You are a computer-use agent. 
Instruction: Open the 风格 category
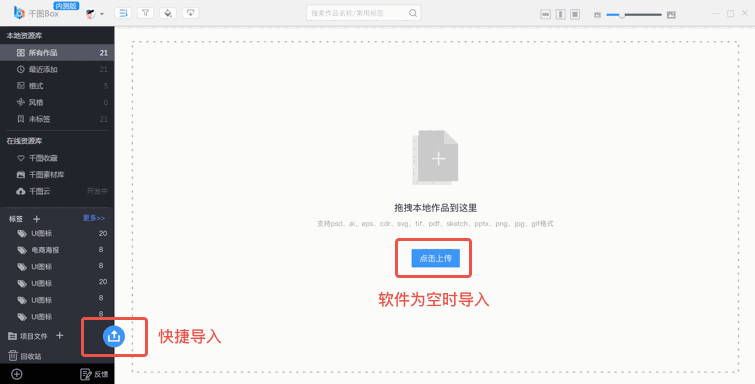click(x=57, y=102)
